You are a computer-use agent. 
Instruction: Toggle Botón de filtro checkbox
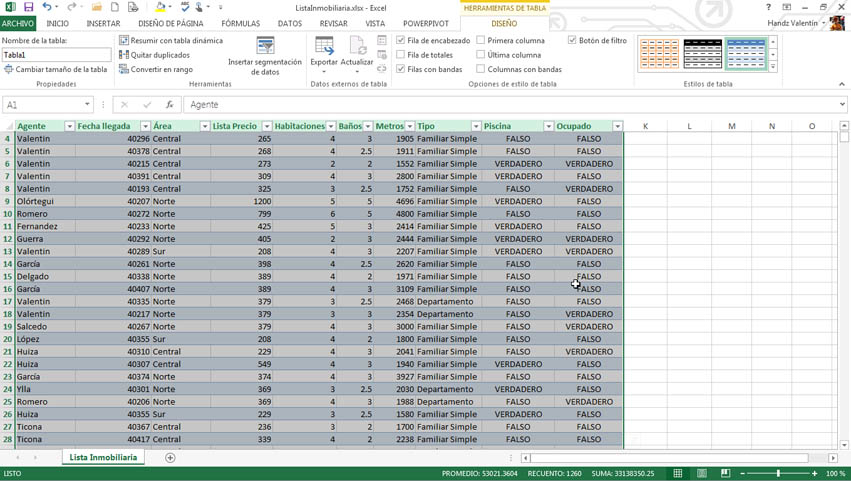coord(572,41)
